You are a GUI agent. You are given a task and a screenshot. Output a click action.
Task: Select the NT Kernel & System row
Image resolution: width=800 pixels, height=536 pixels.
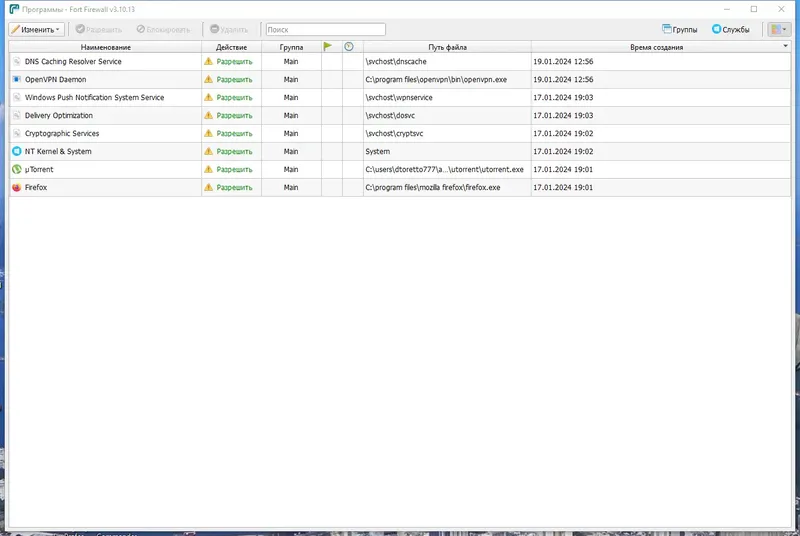(x=400, y=151)
